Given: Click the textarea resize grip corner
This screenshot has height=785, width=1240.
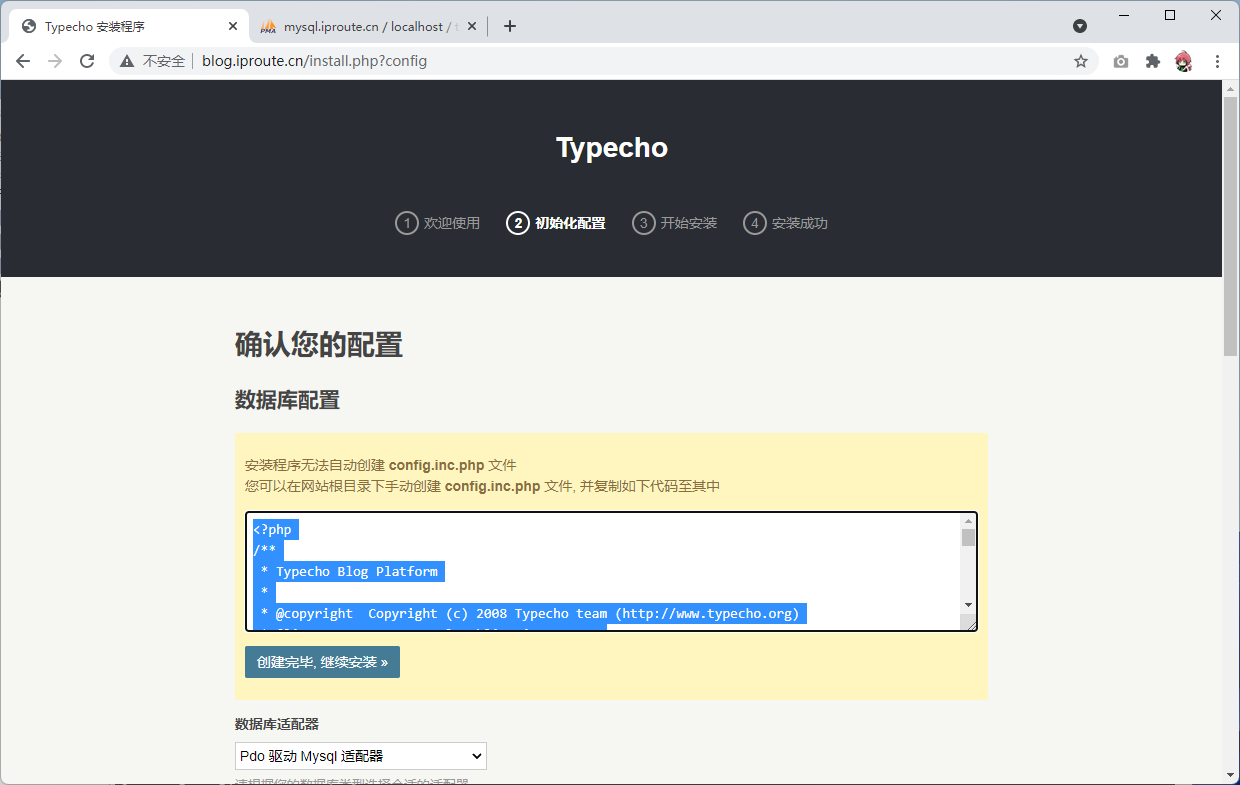Looking at the screenshot, I should pyautogui.click(x=968, y=622).
